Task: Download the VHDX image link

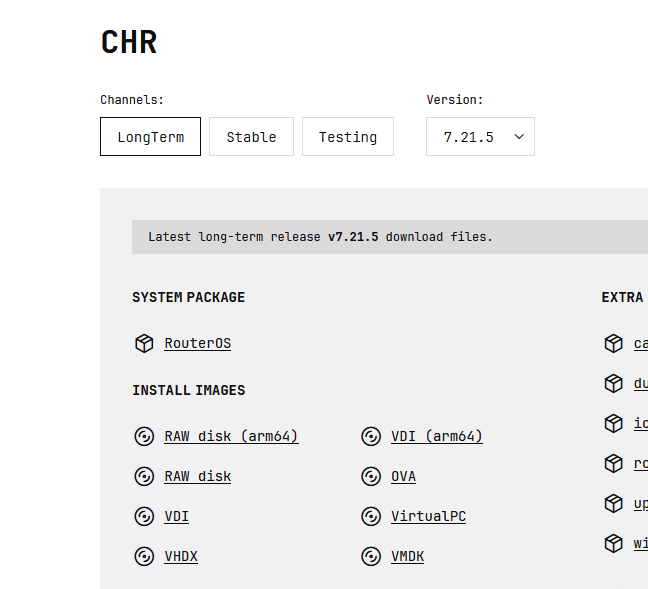Action: [x=181, y=557]
